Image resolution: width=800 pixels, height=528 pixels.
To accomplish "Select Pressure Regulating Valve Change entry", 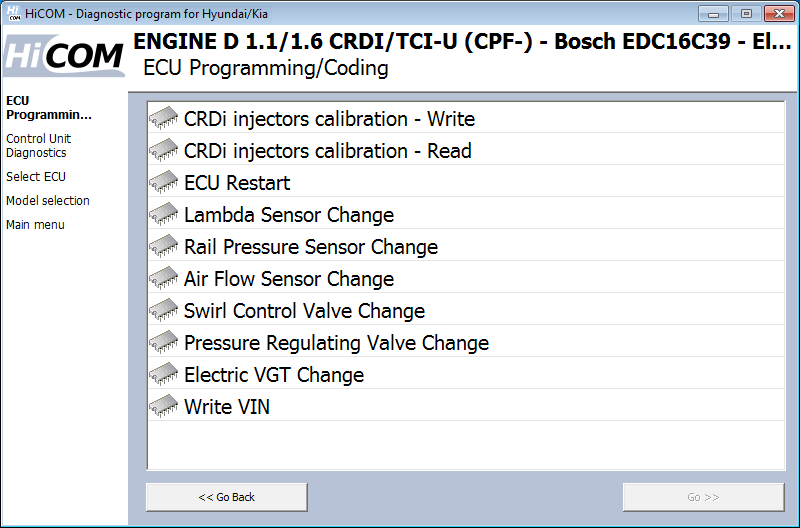I will click(x=336, y=343).
